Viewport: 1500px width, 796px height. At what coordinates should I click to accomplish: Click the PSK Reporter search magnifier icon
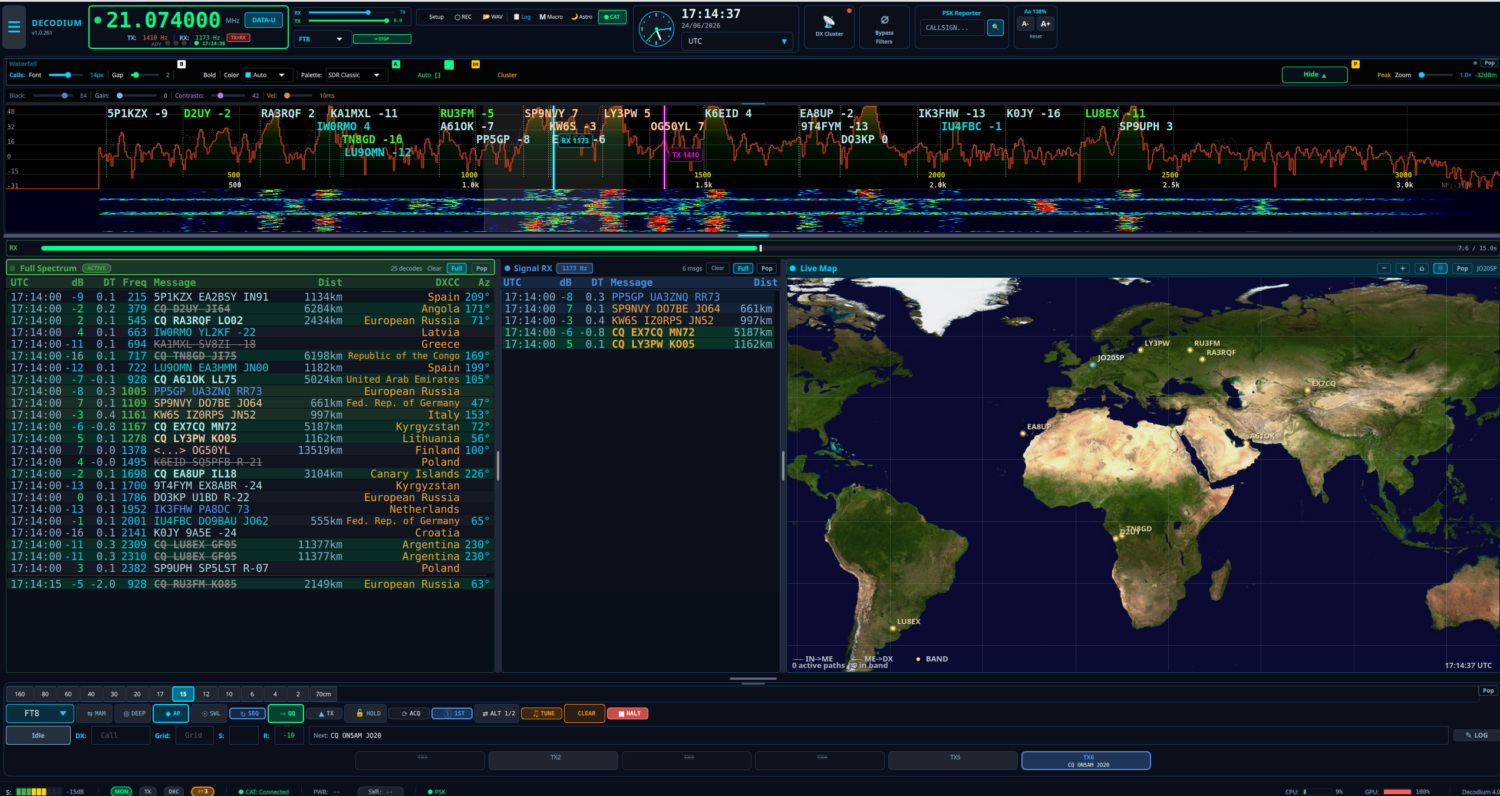[995, 28]
